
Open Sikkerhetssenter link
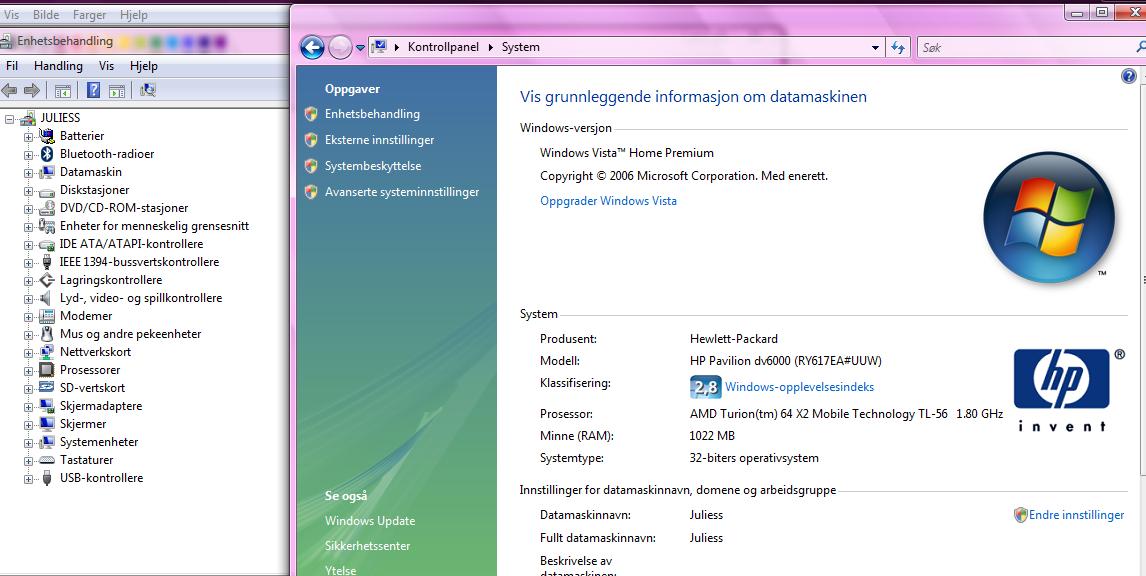pyautogui.click(x=368, y=546)
